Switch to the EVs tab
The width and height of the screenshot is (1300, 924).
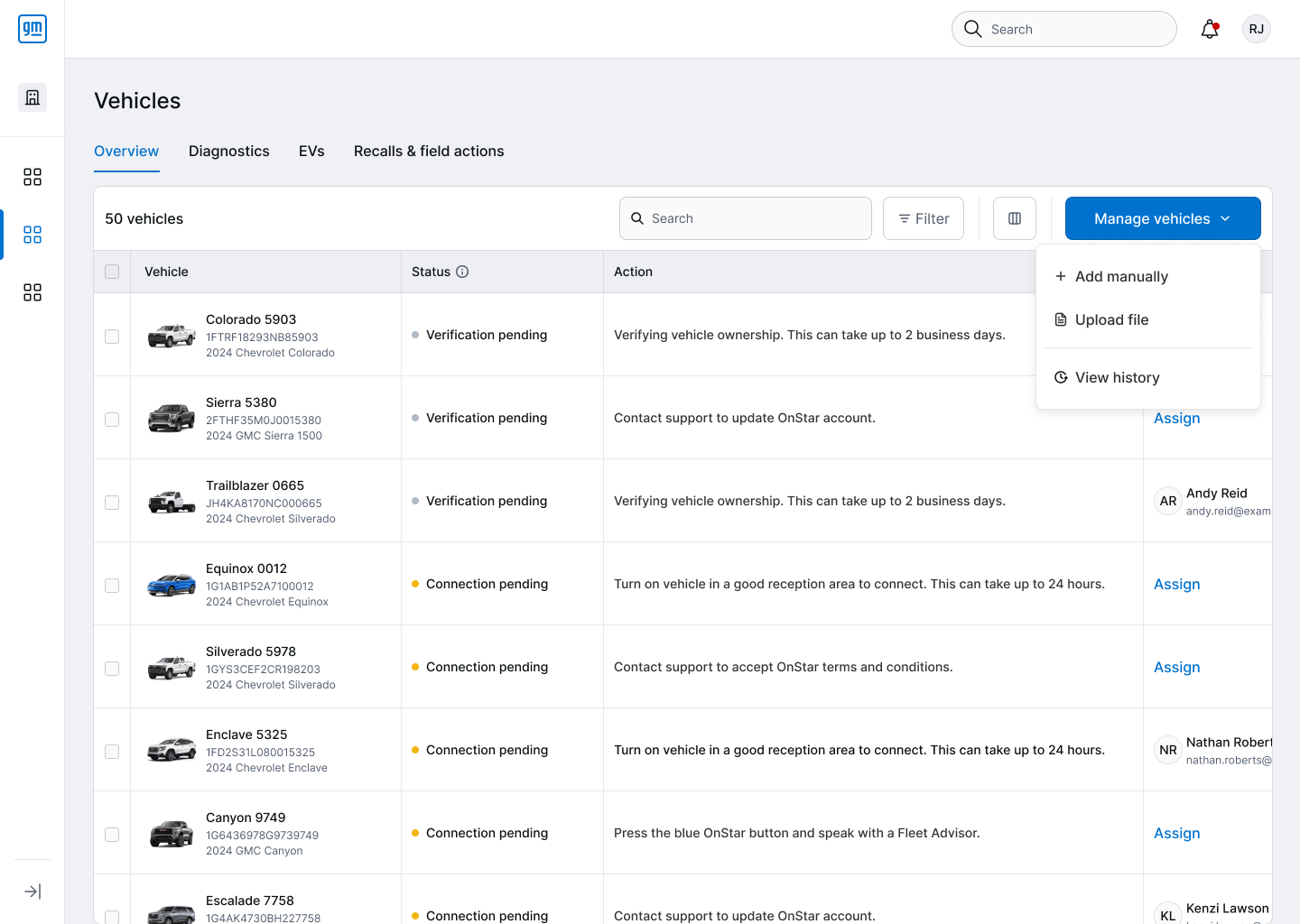coord(311,151)
